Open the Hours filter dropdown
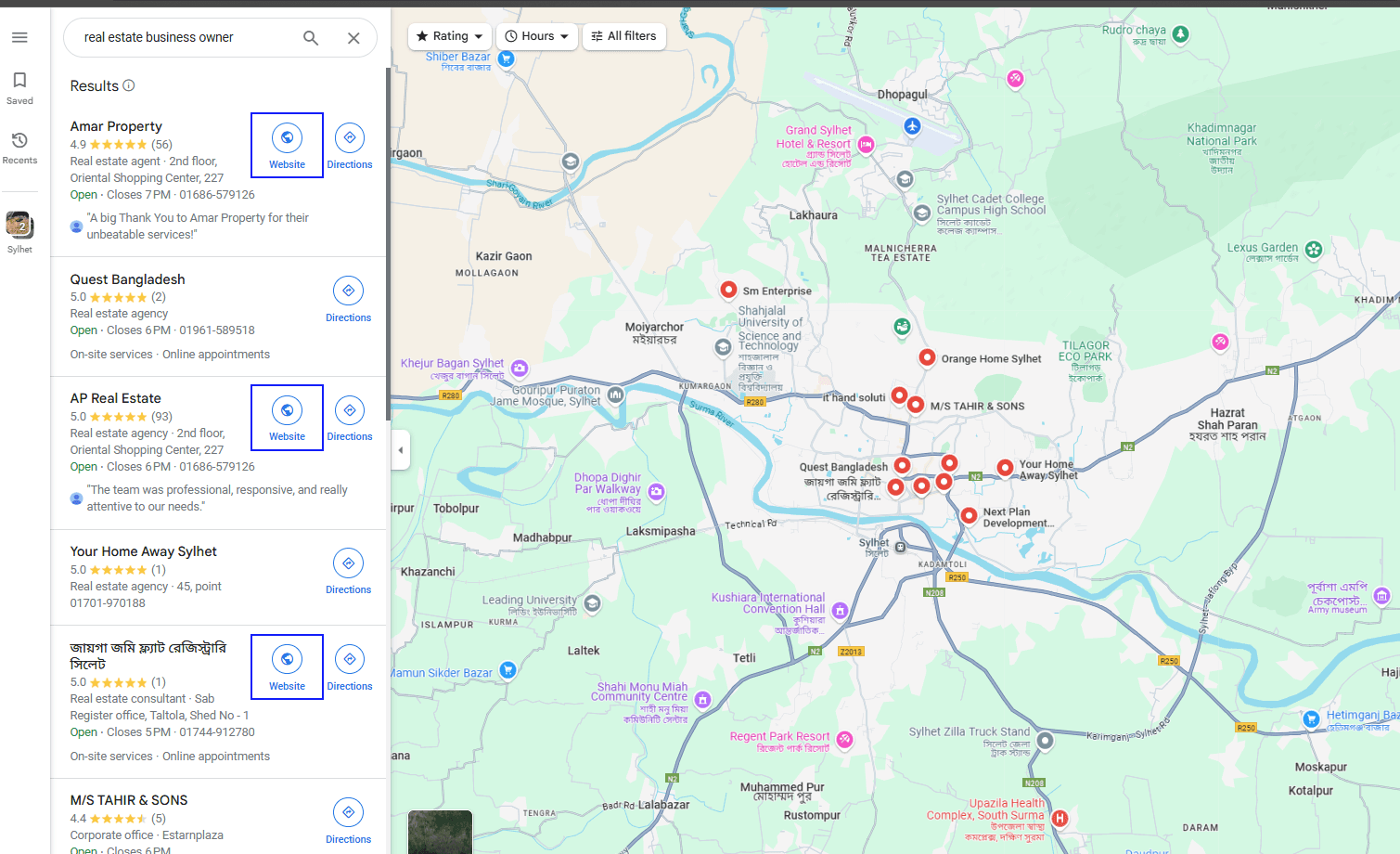The height and width of the screenshot is (854, 1400). 537,36
